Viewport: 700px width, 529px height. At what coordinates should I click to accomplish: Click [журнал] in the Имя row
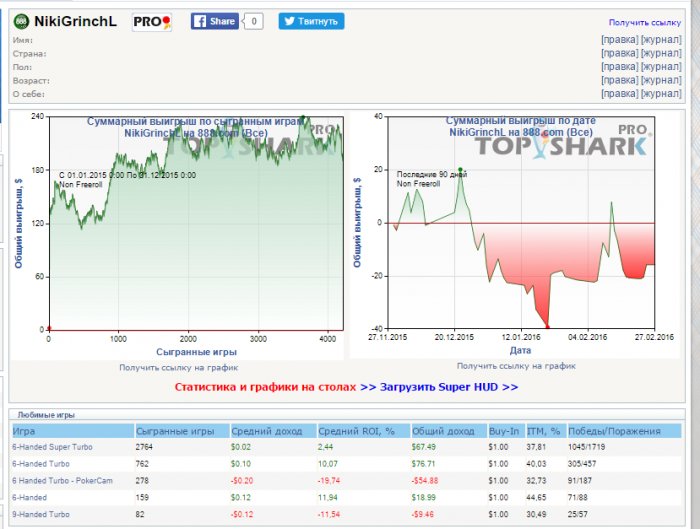point(661,40)
